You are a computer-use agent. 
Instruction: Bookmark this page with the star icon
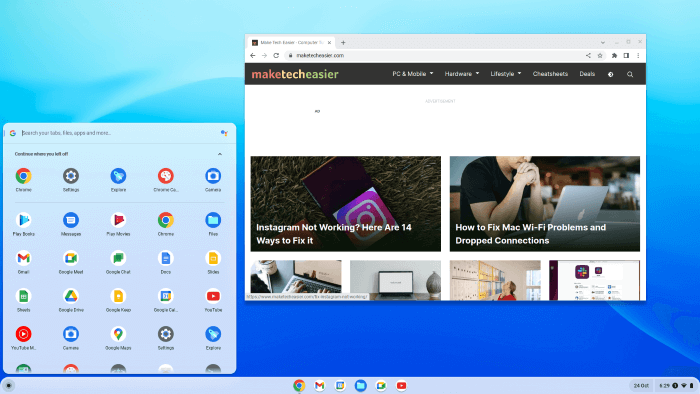coord(600,55)
